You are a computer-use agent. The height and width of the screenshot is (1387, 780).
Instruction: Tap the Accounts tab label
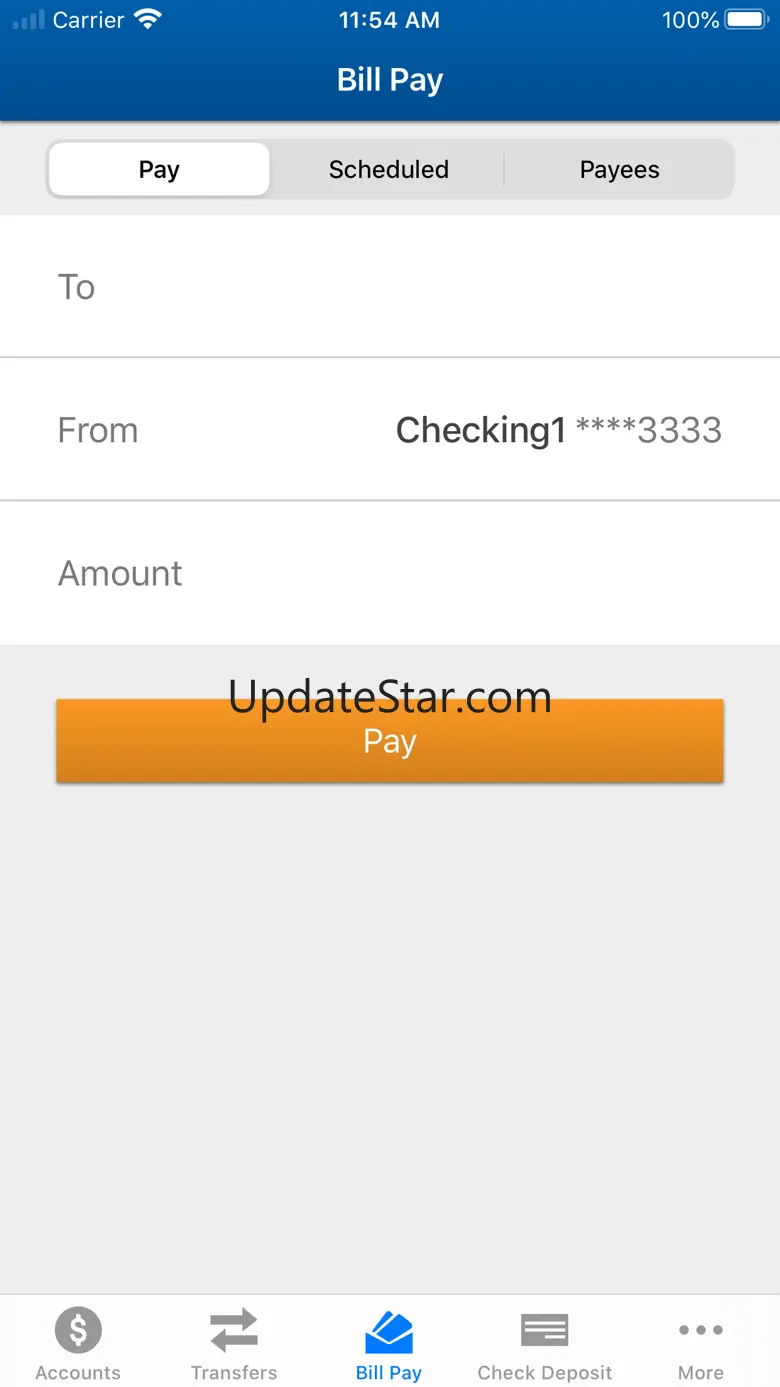pos(78,1372)
